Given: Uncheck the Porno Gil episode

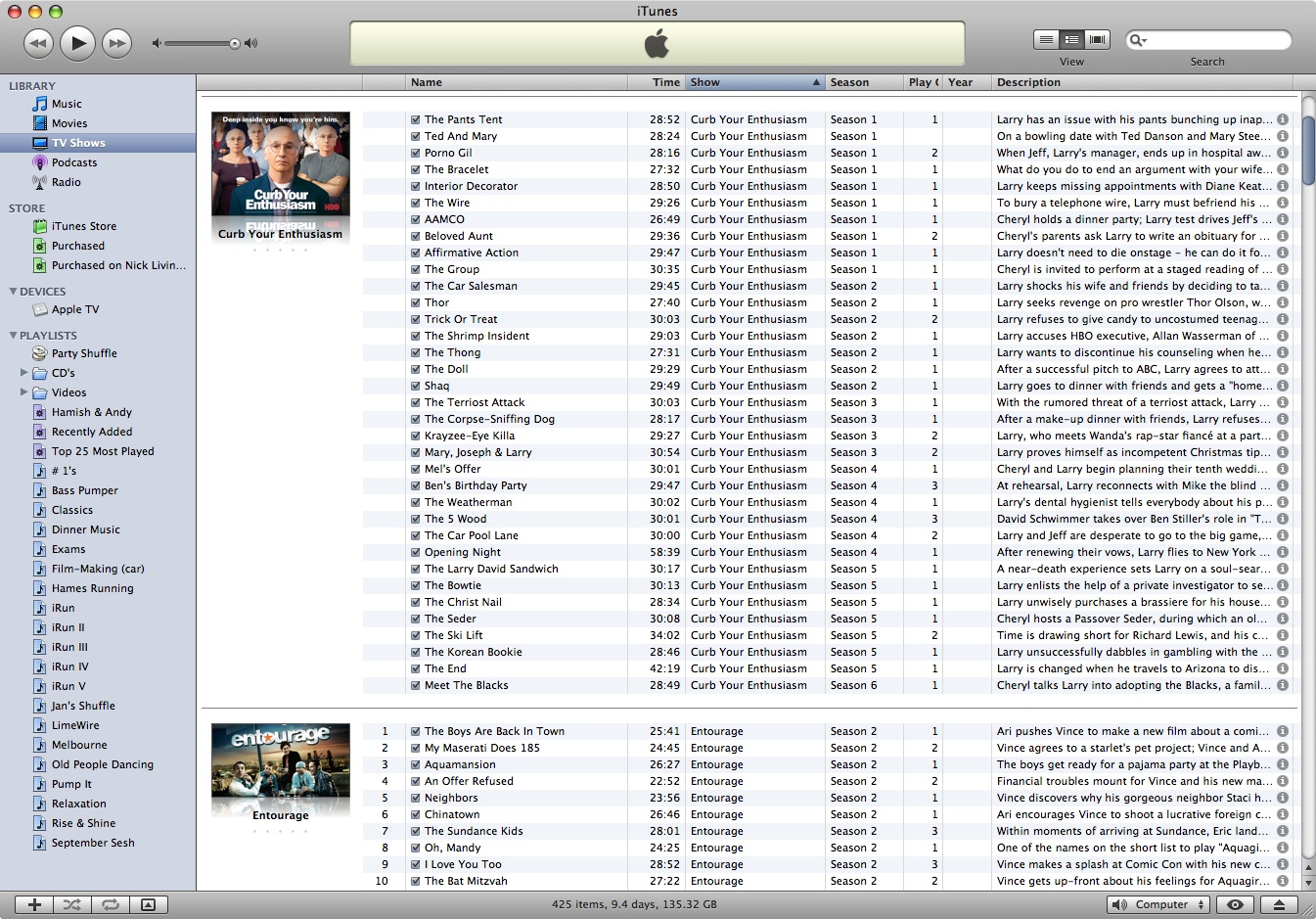Looking at the screenshot, I should pyautogui.click(x=416, y=153).
